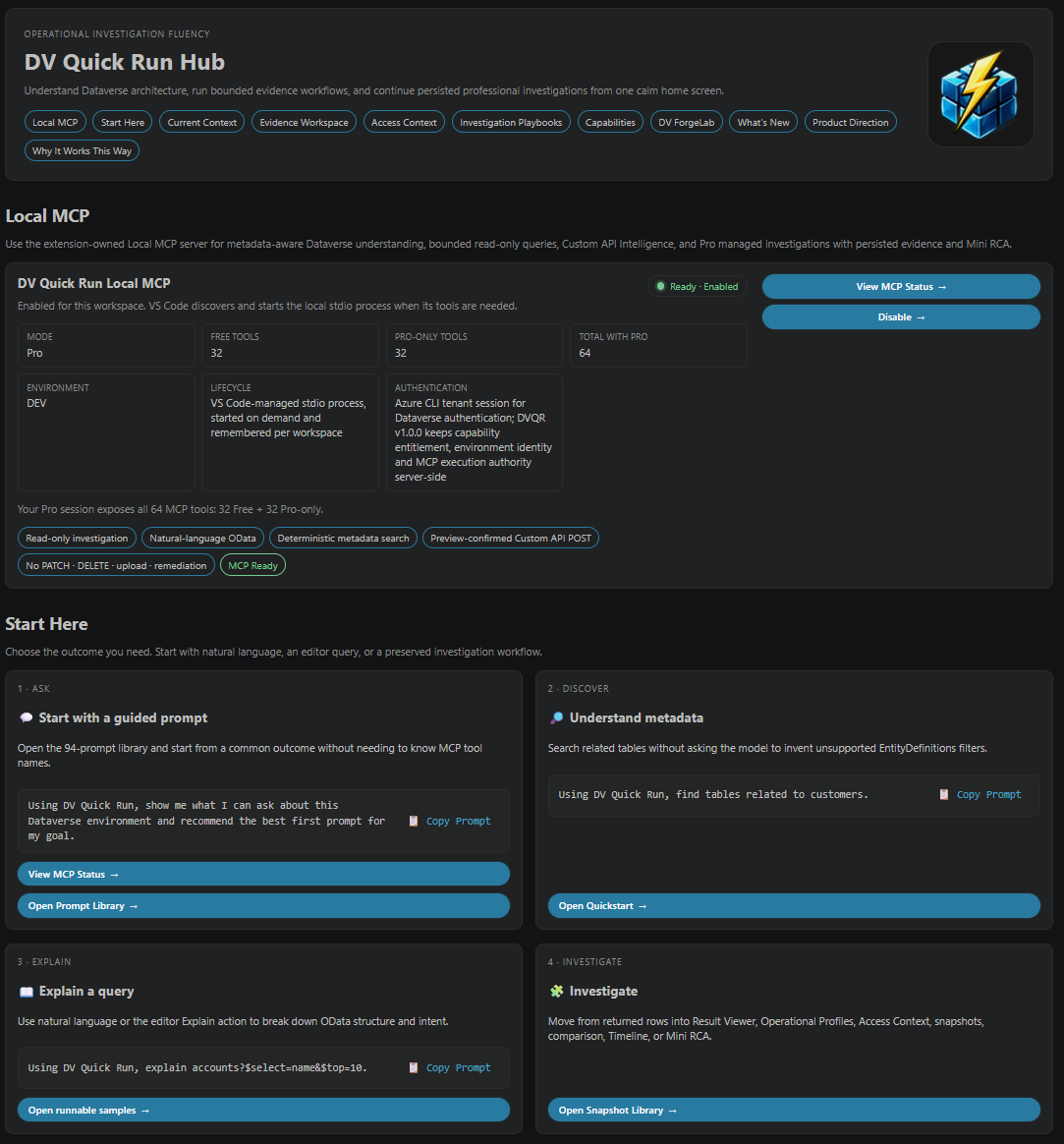Image resolution: width=1064 pixels, height=1144 pixels.
Task: Click the Preview-confirmed Custom API POST tag
Action: coord(511,539)
